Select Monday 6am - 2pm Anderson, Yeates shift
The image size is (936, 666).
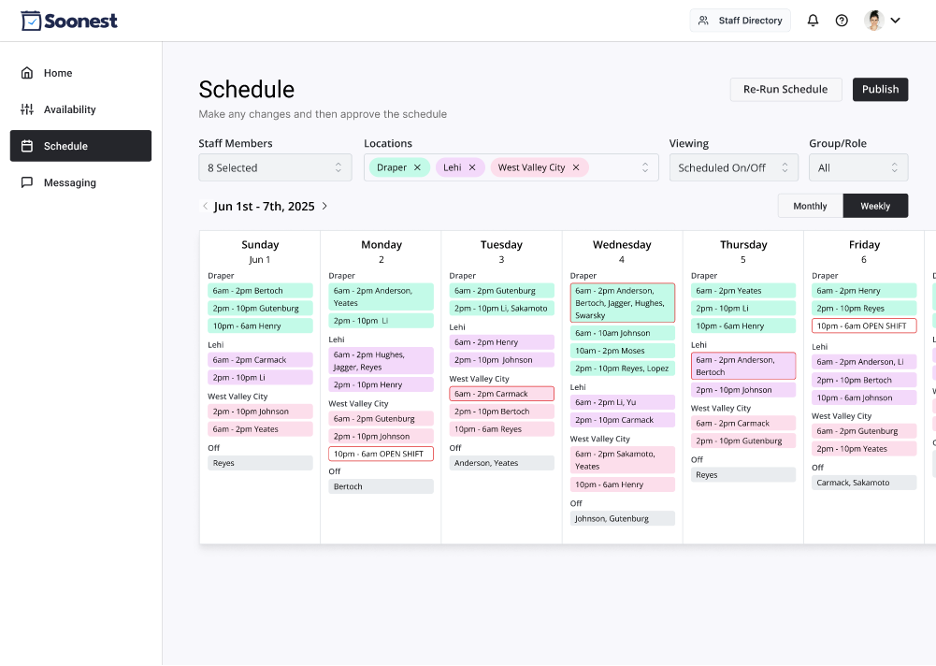click(381, 297)
